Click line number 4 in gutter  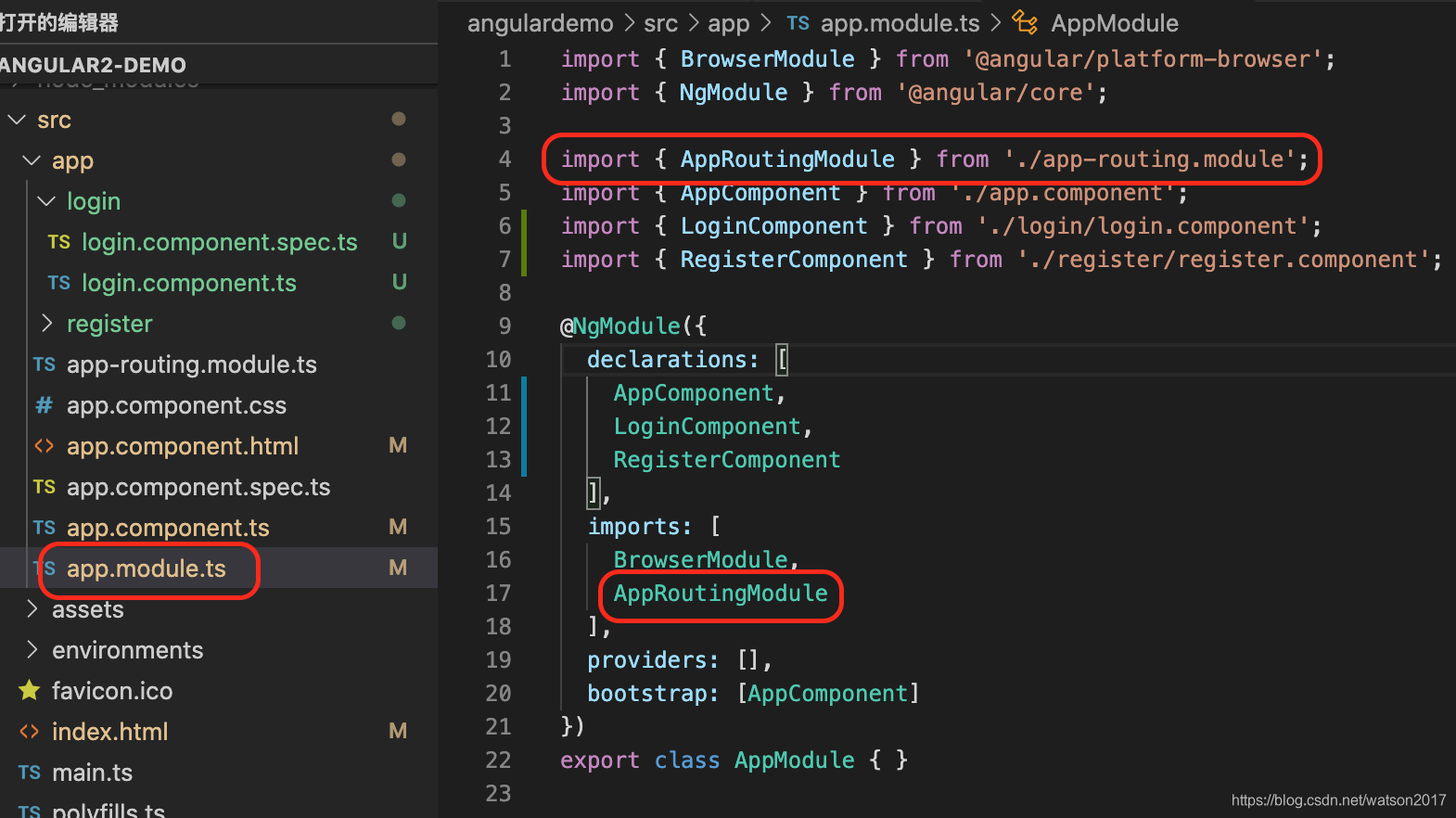tap(504, 160)
